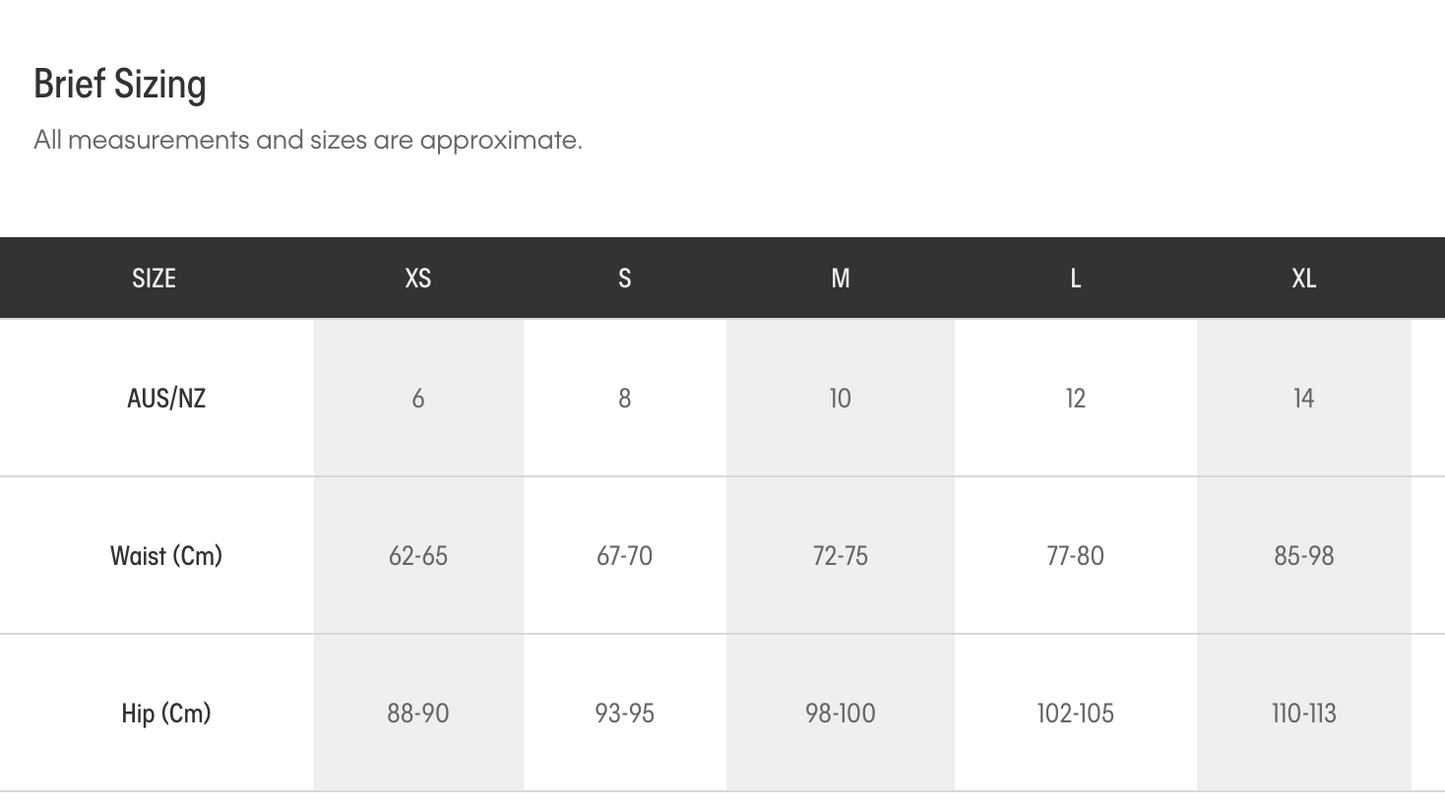Click the Hip (Cm) row label
The height and width of the screenshot is (807, 1445).
coord(166,713)
